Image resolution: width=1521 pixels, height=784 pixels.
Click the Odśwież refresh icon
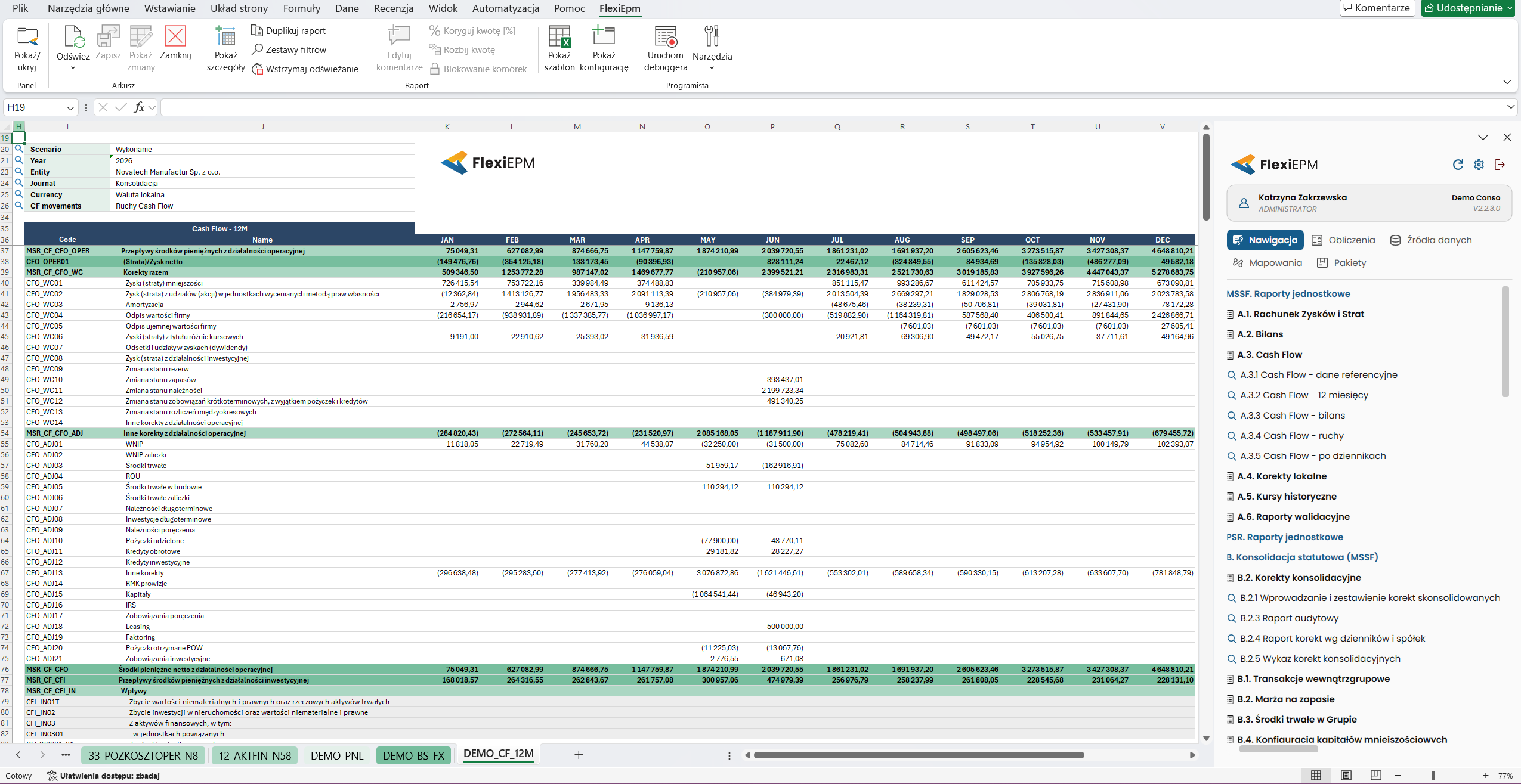pos(73,36)
